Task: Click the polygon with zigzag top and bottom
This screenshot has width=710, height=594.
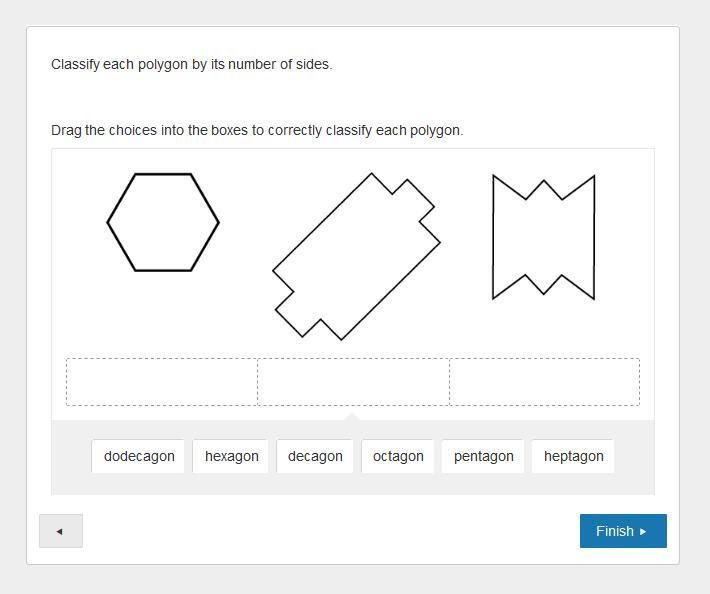Action: click(x=543, y=238)
